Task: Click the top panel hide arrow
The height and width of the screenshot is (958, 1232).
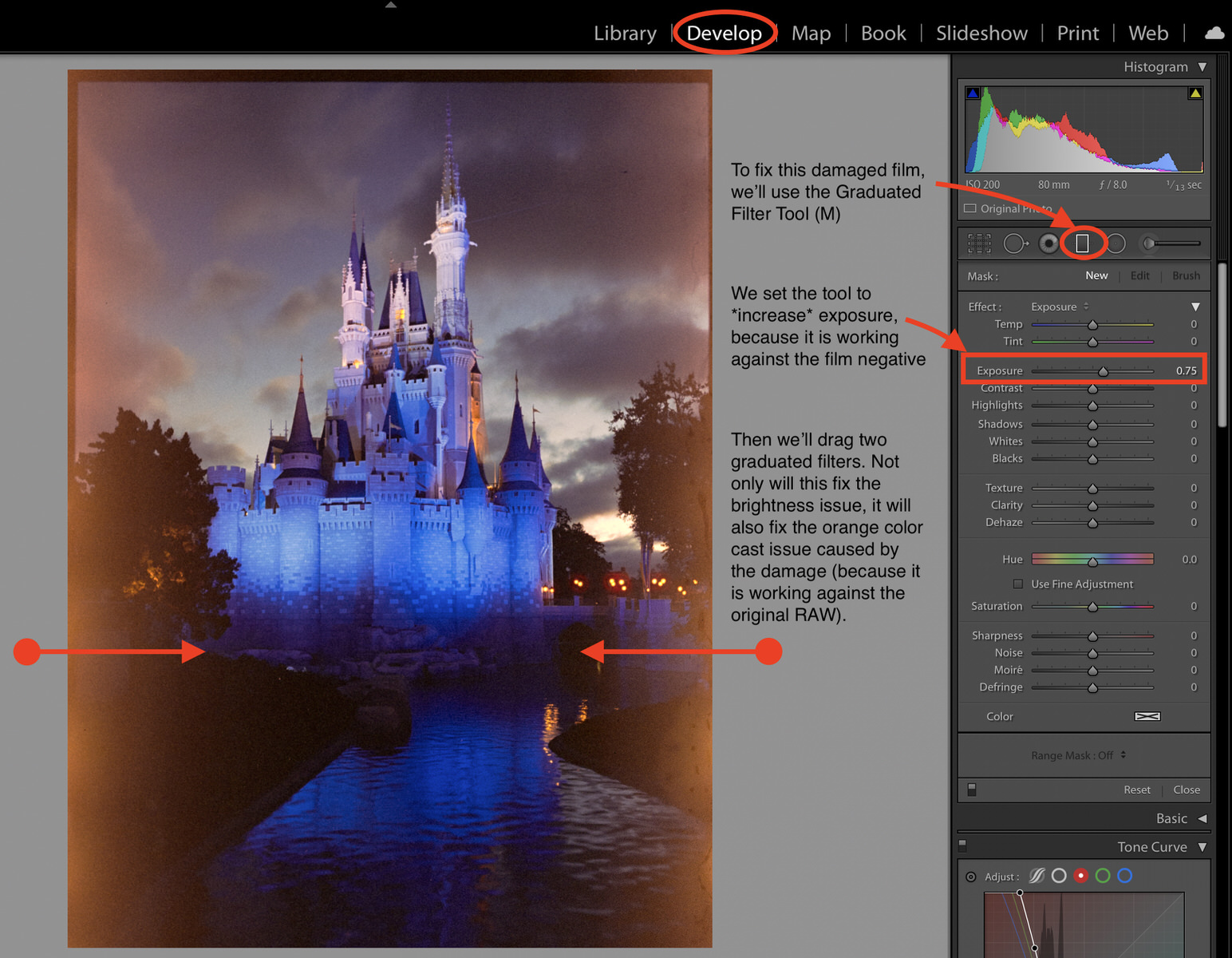Action: (x=391, y=5)
